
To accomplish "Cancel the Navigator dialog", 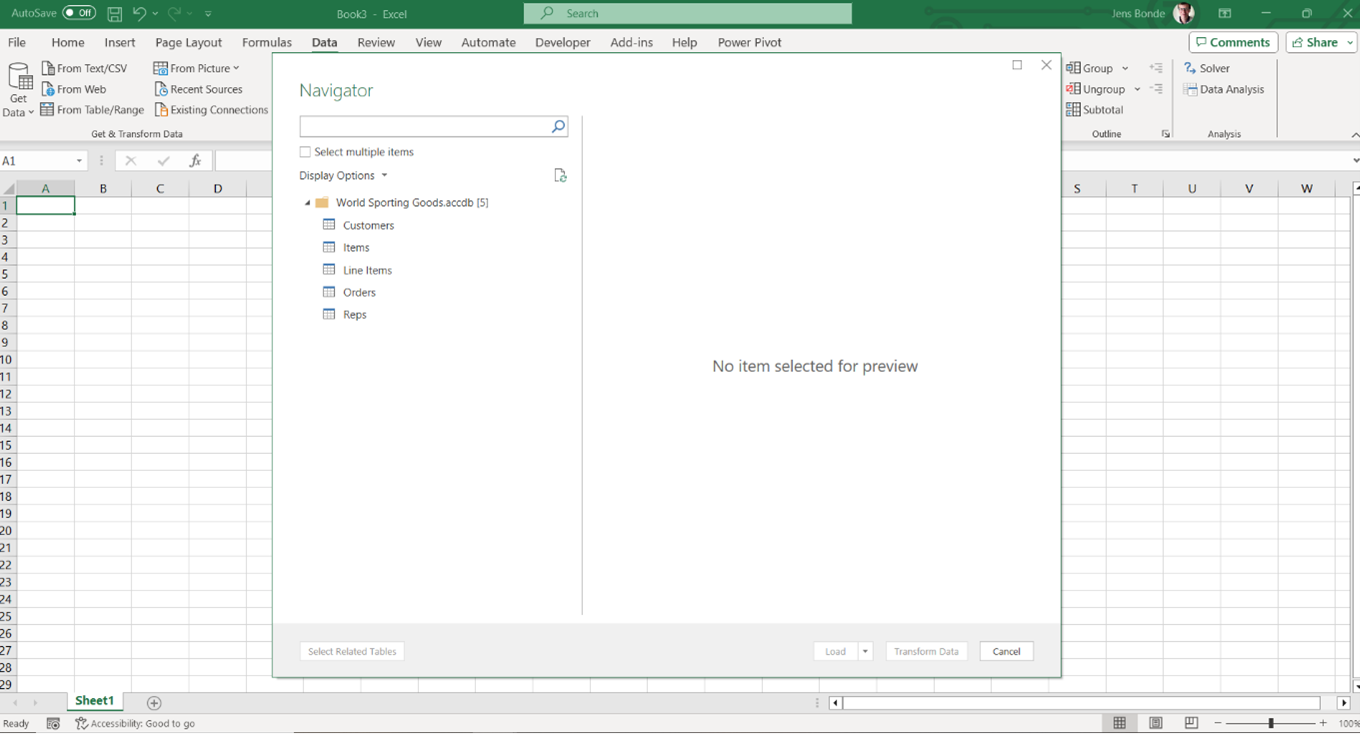I will click(x=1006, y=651).
